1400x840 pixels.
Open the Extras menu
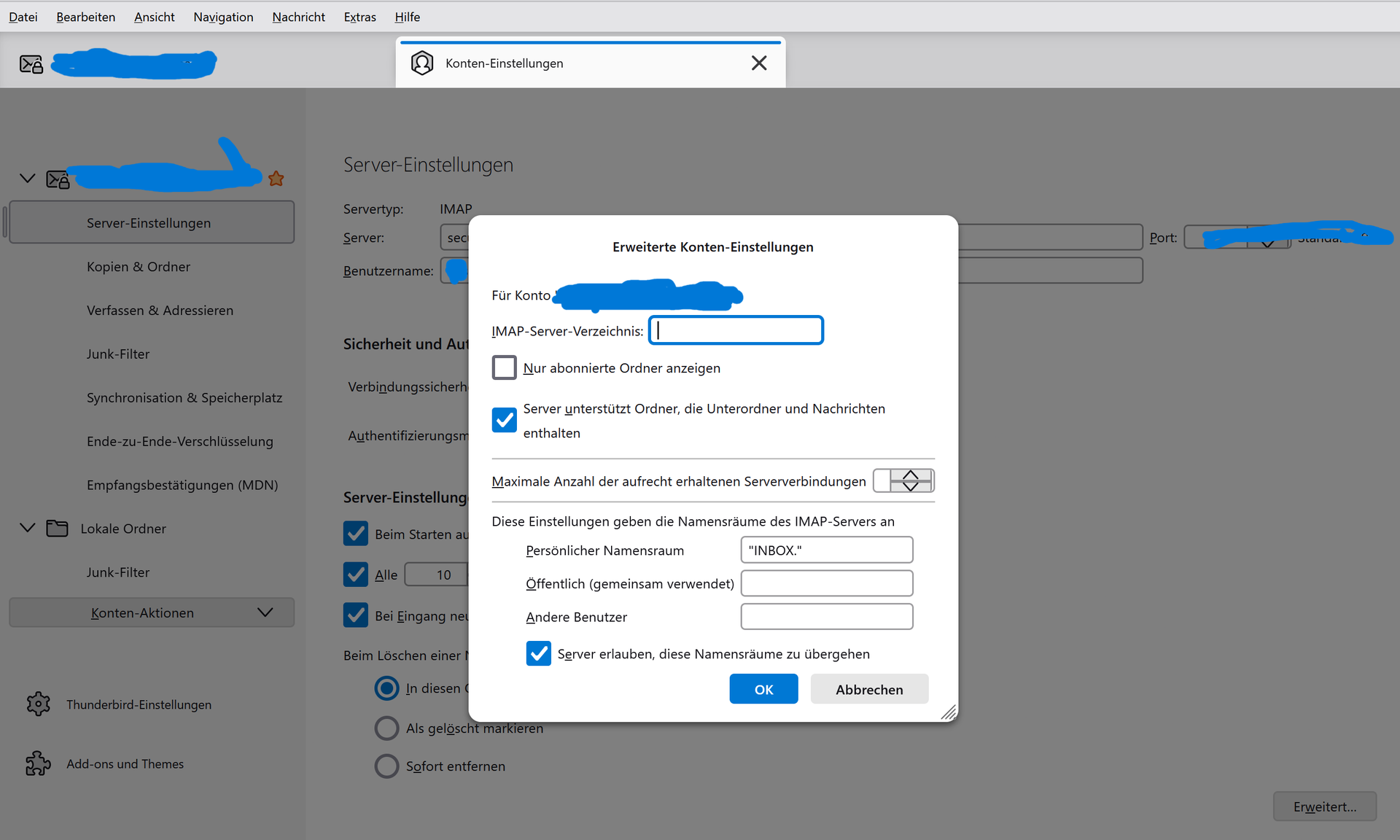pos(359,17)
